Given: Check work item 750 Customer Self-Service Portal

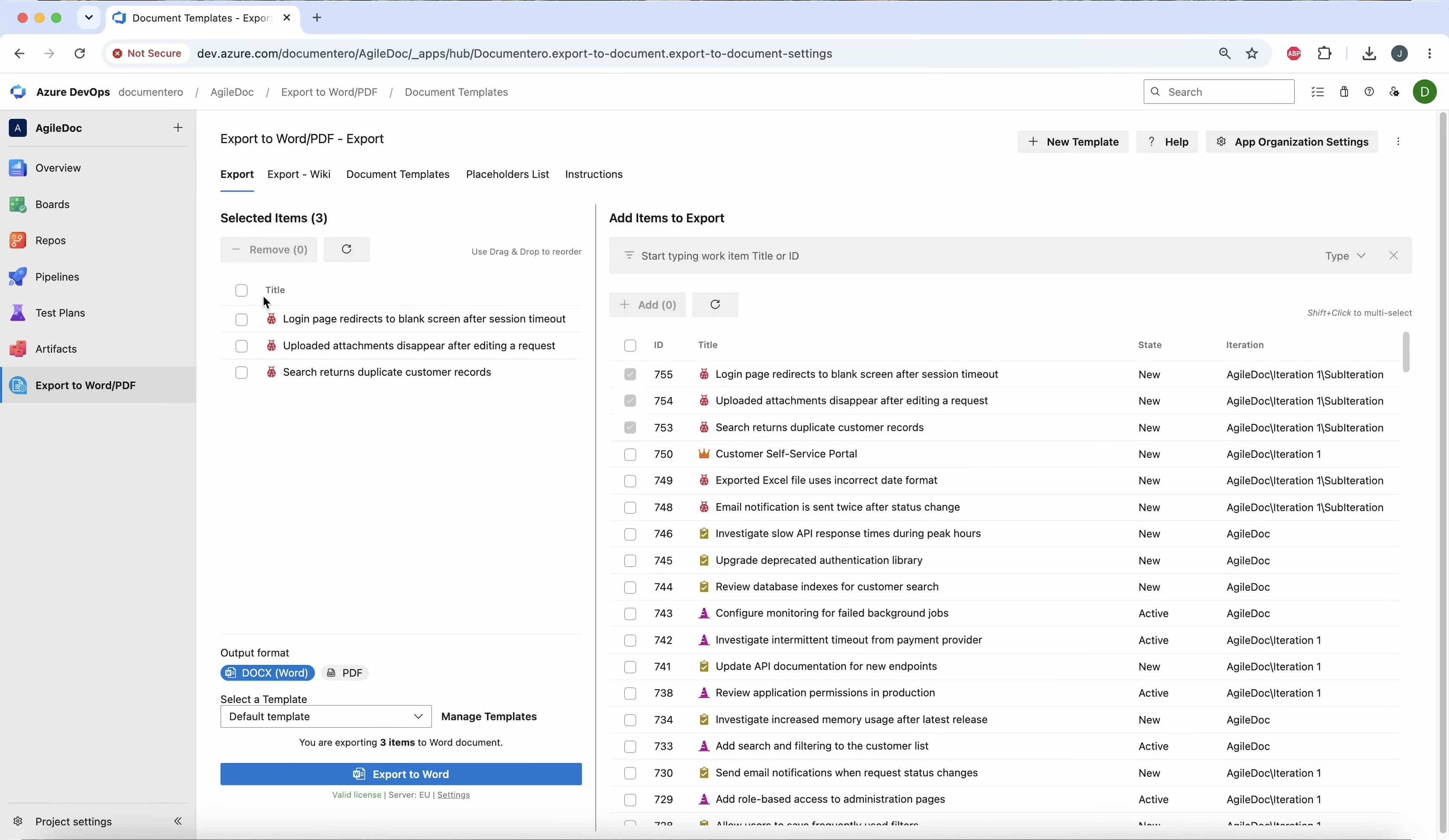Looking at the screenshot, I should [630, 454].
